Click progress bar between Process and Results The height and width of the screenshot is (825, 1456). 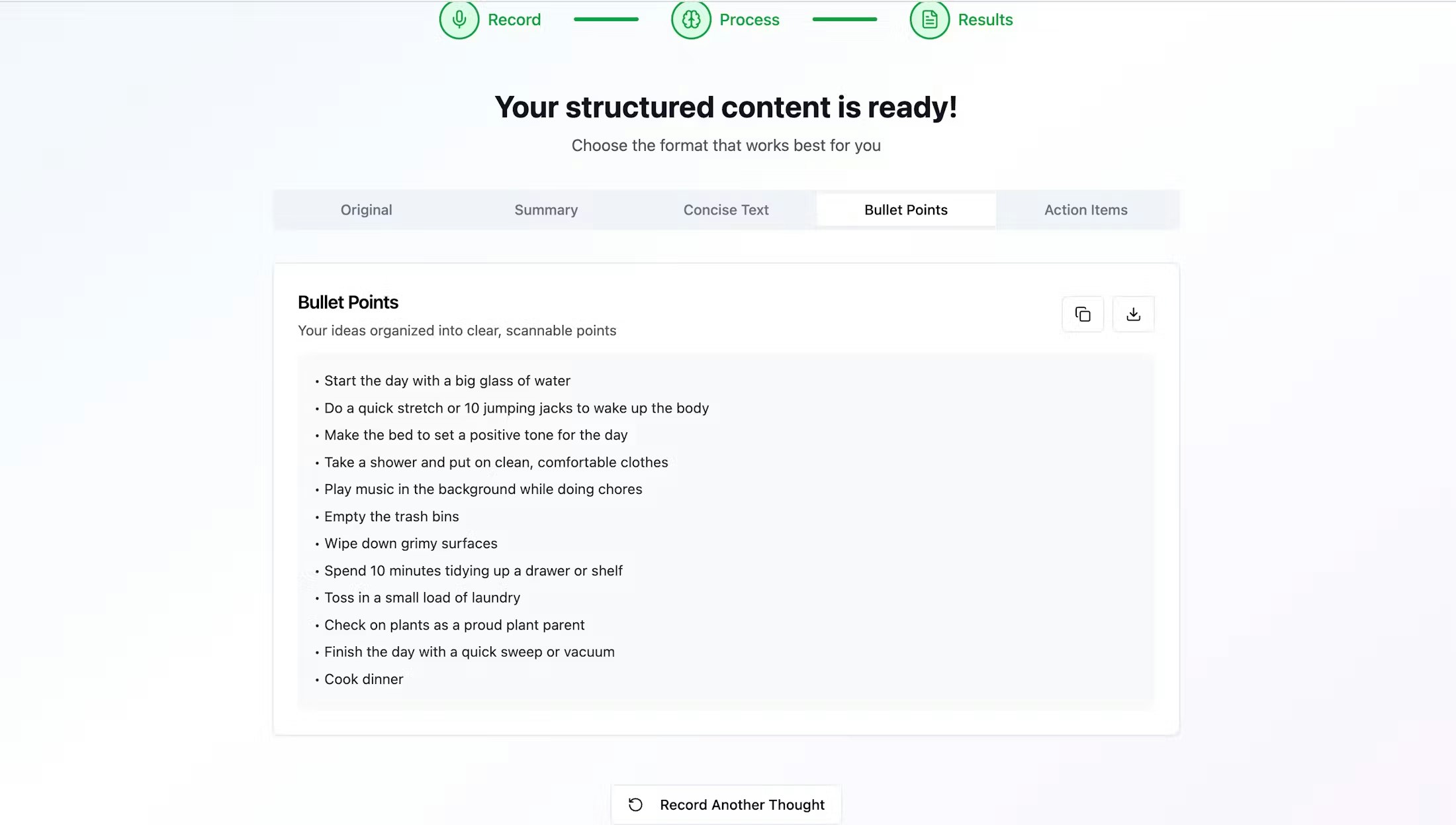click(x=844, y=19)
